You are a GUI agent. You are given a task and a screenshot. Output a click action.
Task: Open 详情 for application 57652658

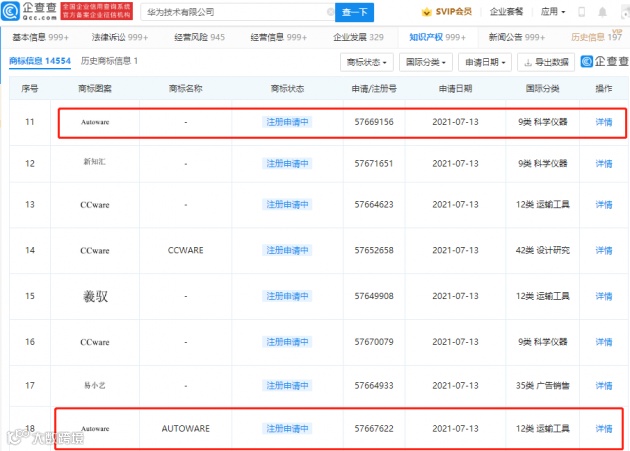pyautogui.click(x=603, y=250)
